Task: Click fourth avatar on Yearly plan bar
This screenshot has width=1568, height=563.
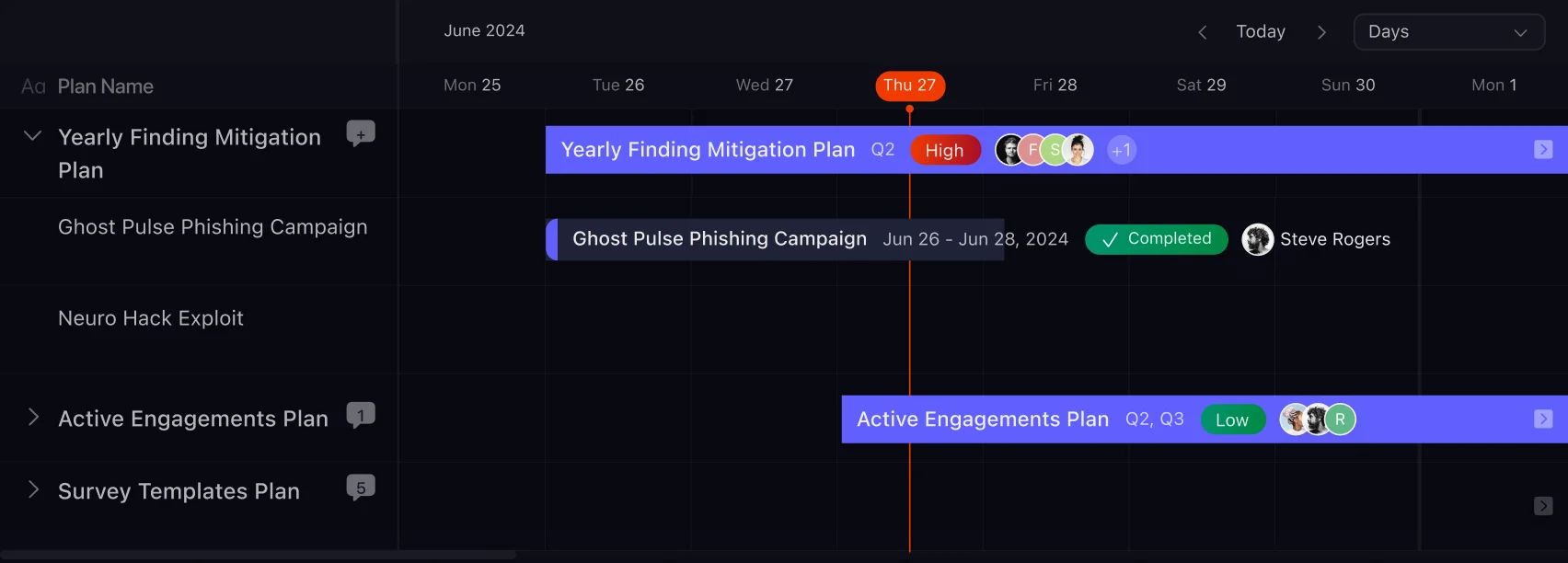Action: (1078, 150)
